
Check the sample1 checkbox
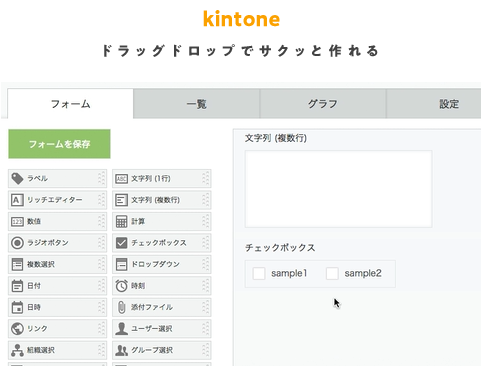pyautogui.click(x=259, y=274)
